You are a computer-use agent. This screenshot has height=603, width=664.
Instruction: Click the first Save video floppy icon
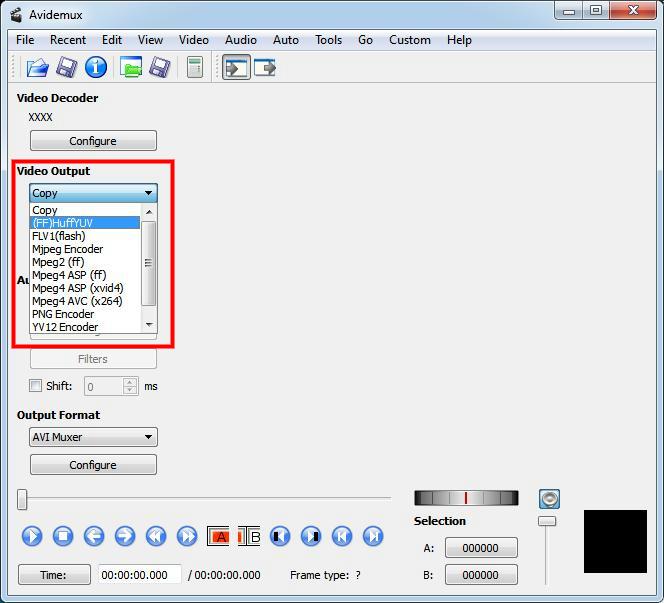coord(66,67)
